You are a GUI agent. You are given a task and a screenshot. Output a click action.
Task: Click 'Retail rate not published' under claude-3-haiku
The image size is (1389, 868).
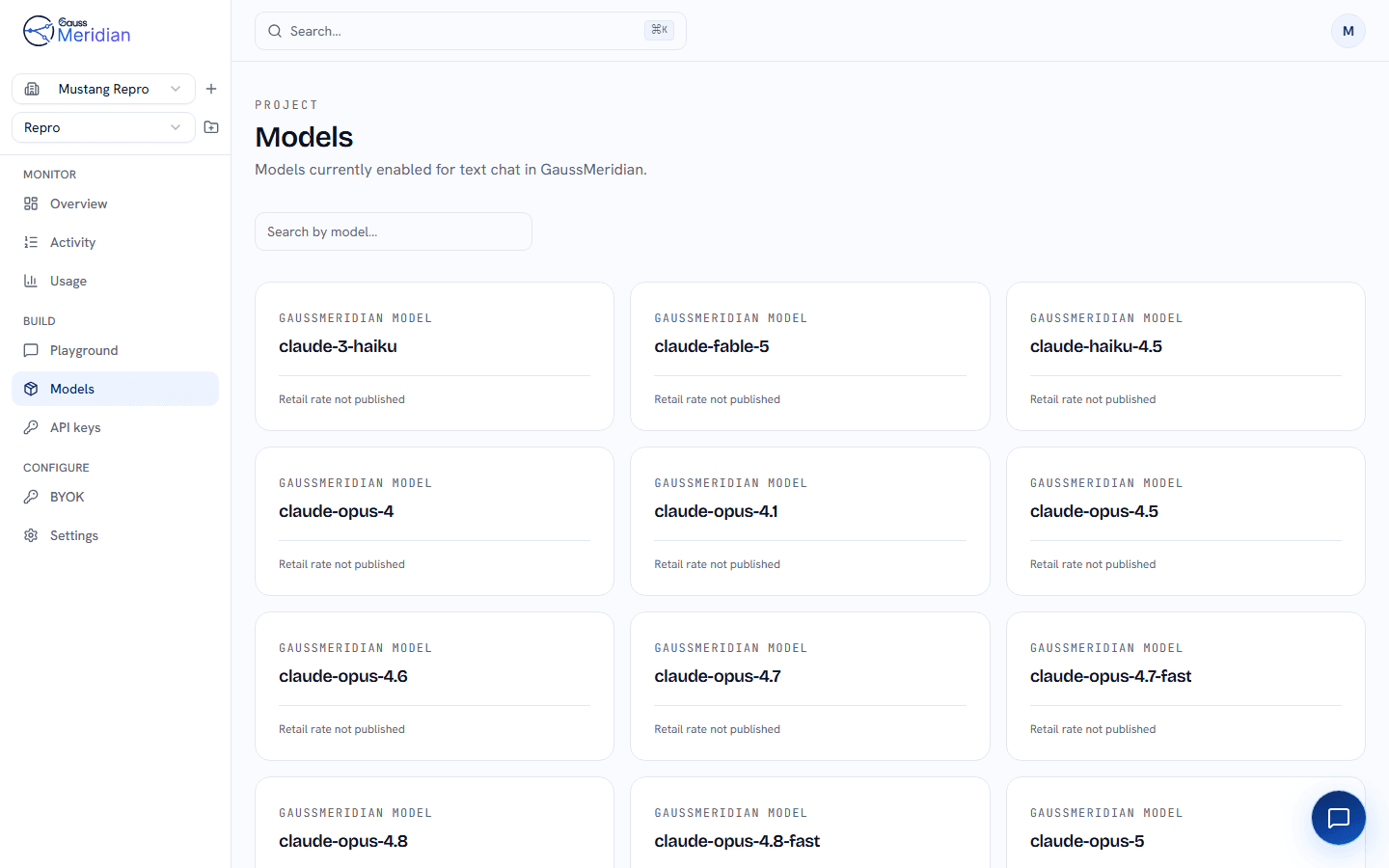[x=341, y=399]
